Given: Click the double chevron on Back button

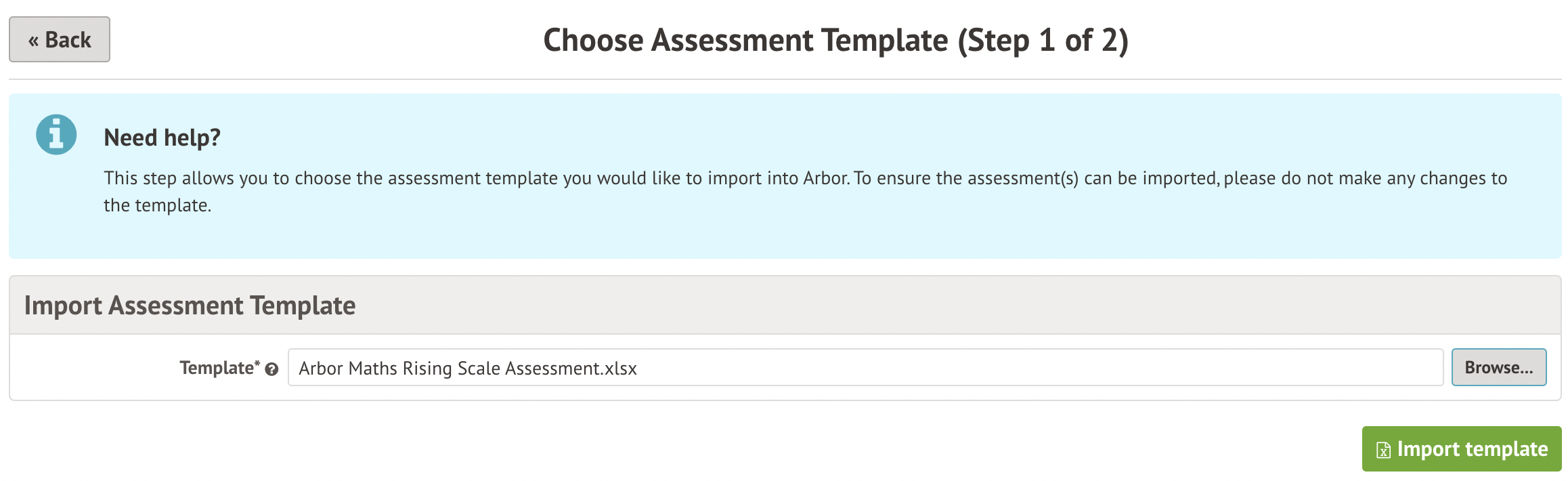Looking at the screenshot, I should [x=33, y=41].
